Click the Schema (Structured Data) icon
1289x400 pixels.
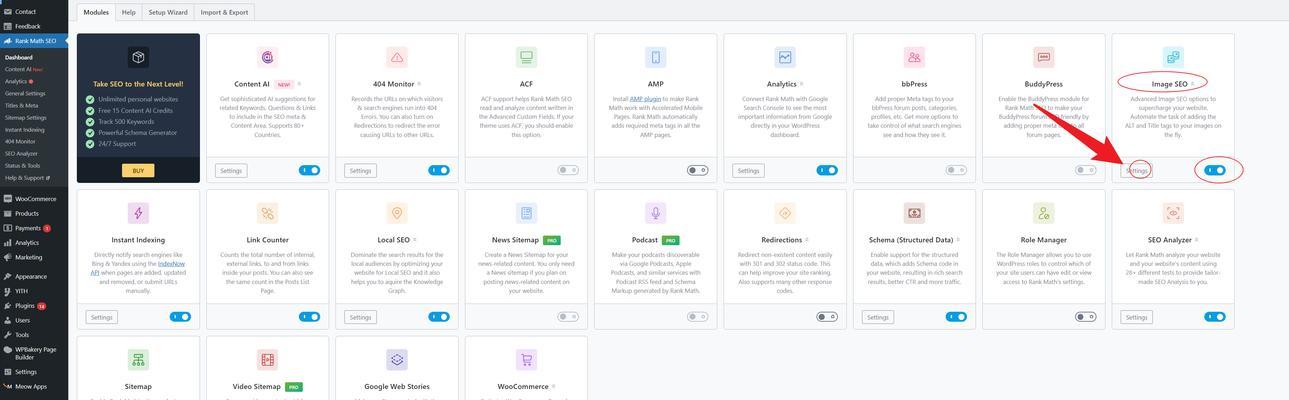(914, 213)
